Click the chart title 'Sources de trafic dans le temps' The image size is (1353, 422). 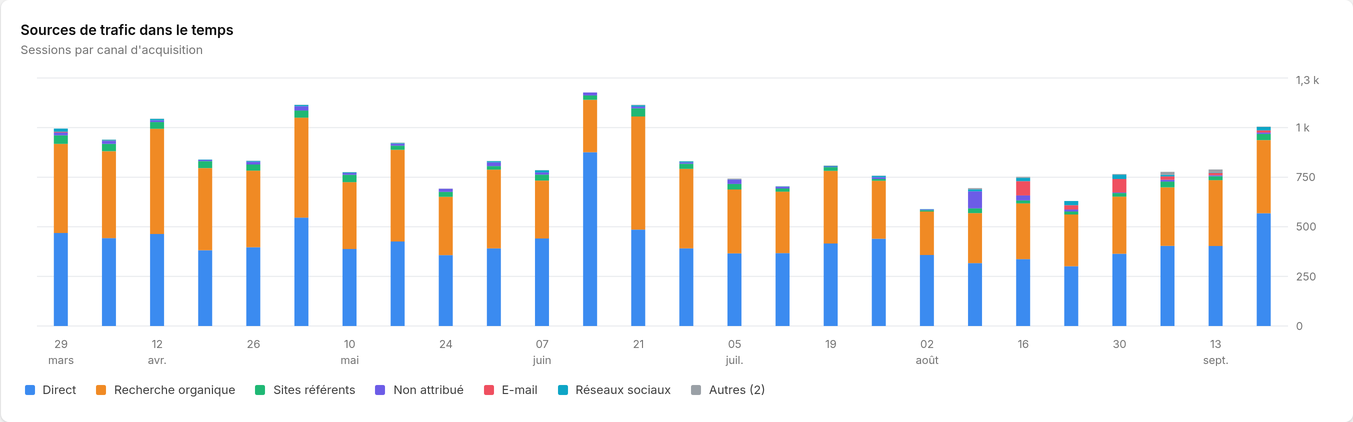127,30
